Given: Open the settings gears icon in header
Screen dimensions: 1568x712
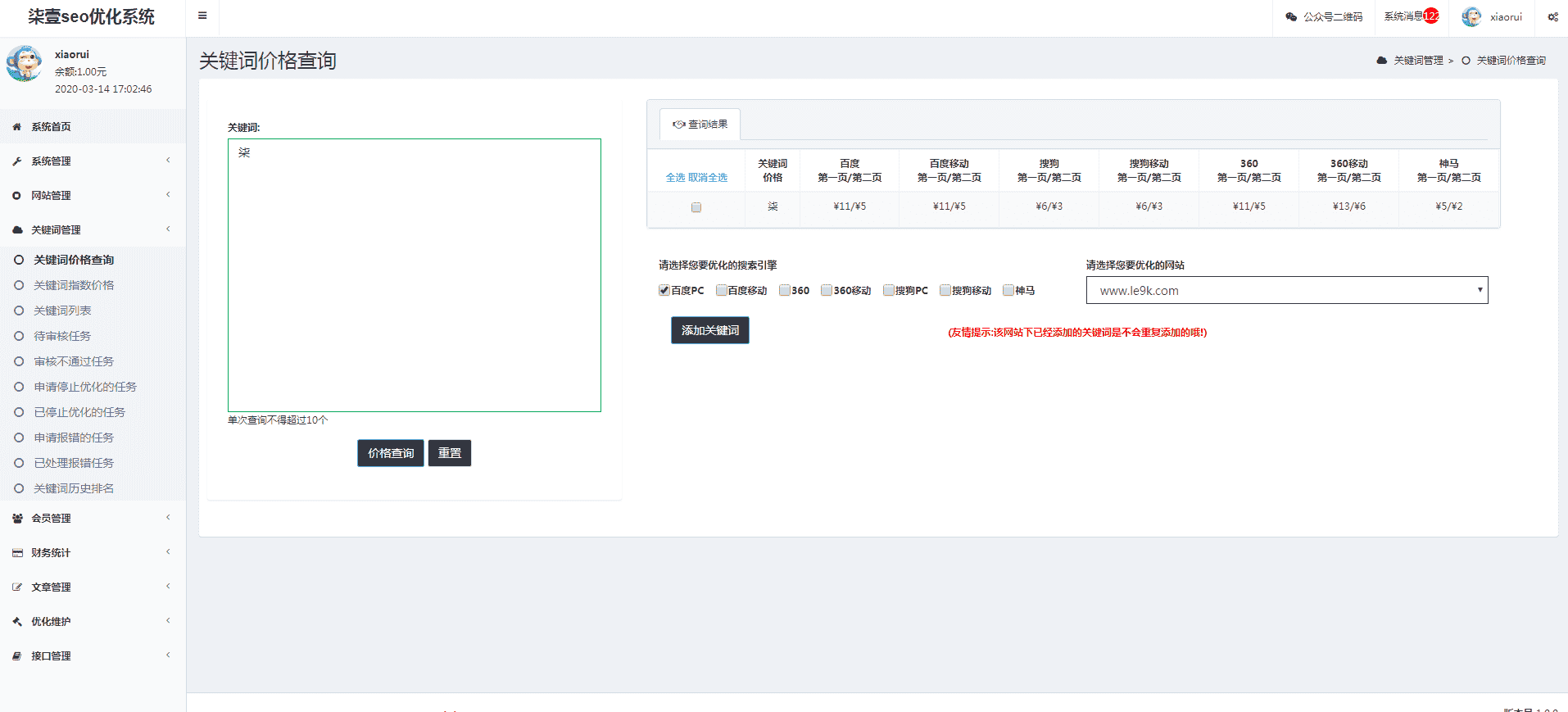Looking at the screenshot, I should pos(1552,17).
